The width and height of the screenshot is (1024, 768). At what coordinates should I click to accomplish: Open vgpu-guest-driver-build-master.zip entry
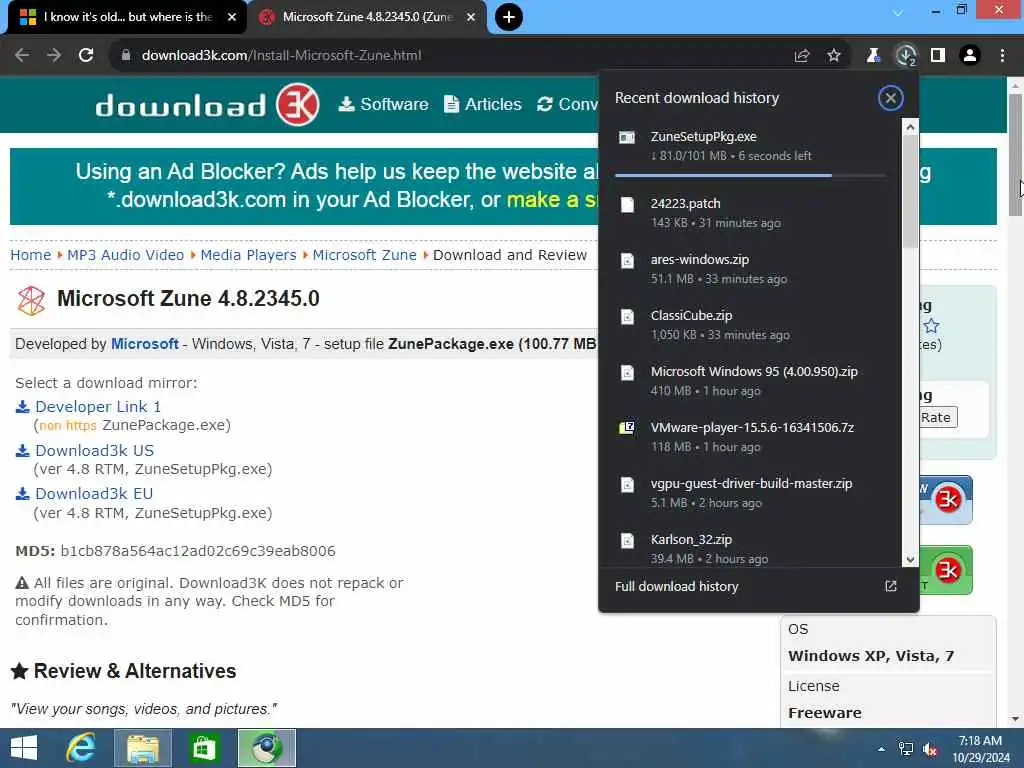pos(750,493)
